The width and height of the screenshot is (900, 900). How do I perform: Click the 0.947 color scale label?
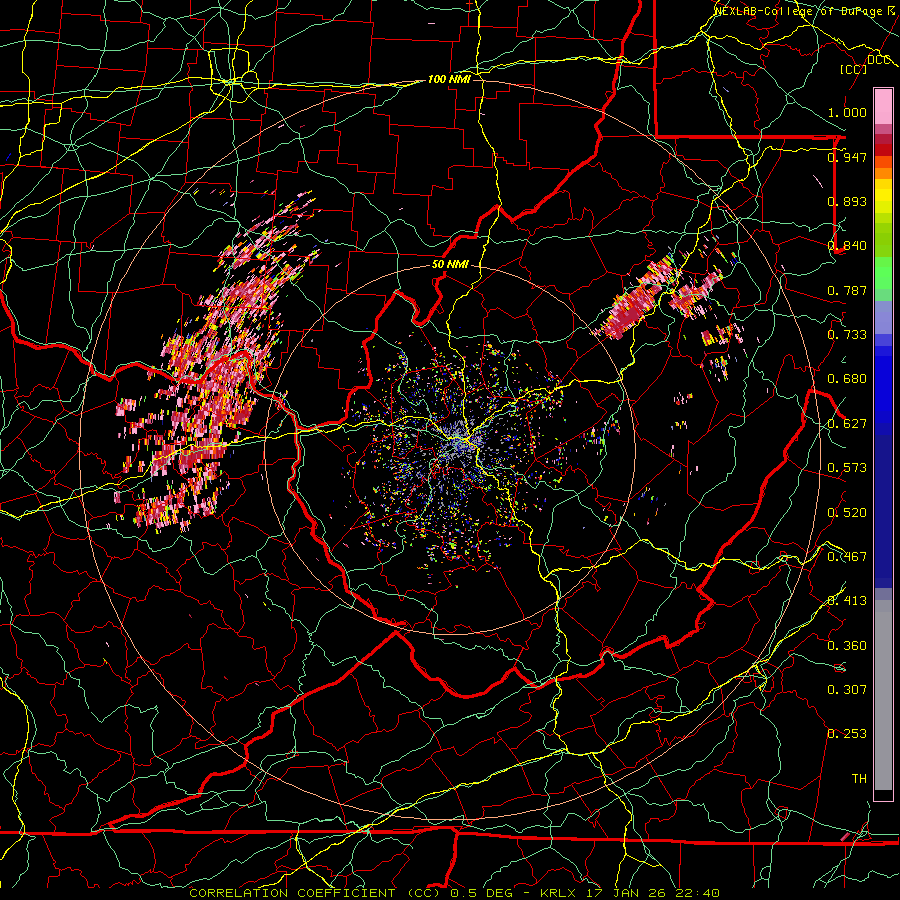tap(847, 157)
